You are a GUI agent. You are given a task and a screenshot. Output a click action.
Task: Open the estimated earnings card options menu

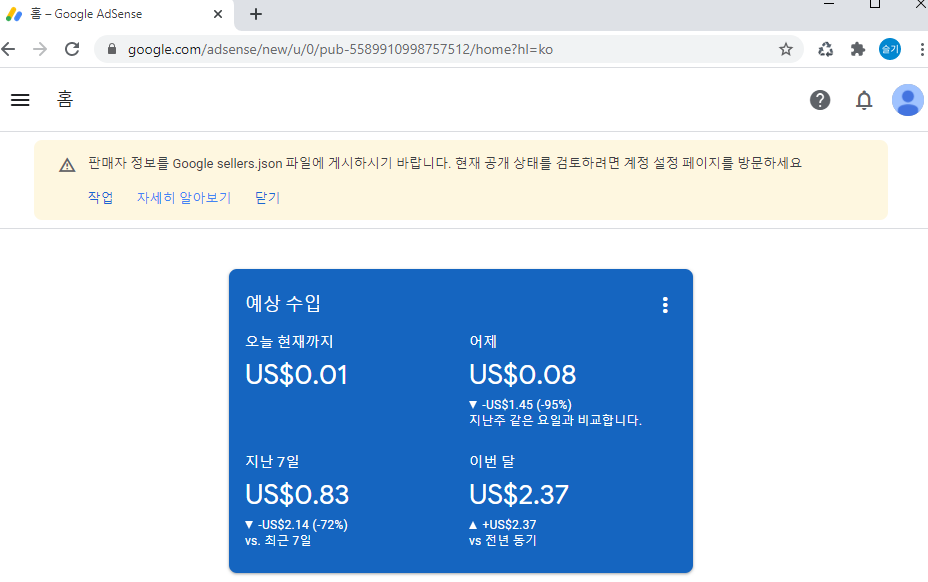coord(665,305)
